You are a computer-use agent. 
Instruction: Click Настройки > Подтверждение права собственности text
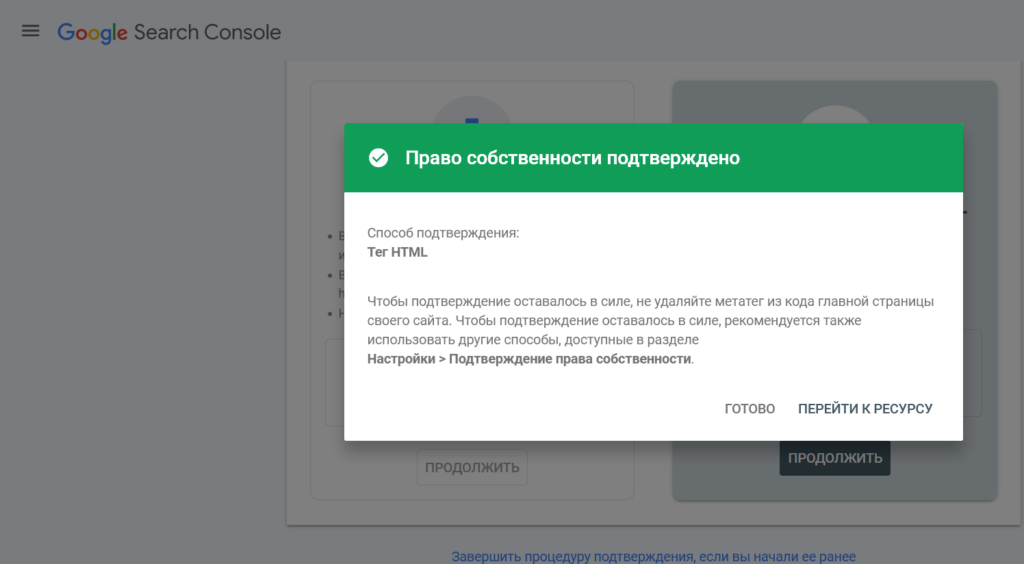[x=529, y=359]
